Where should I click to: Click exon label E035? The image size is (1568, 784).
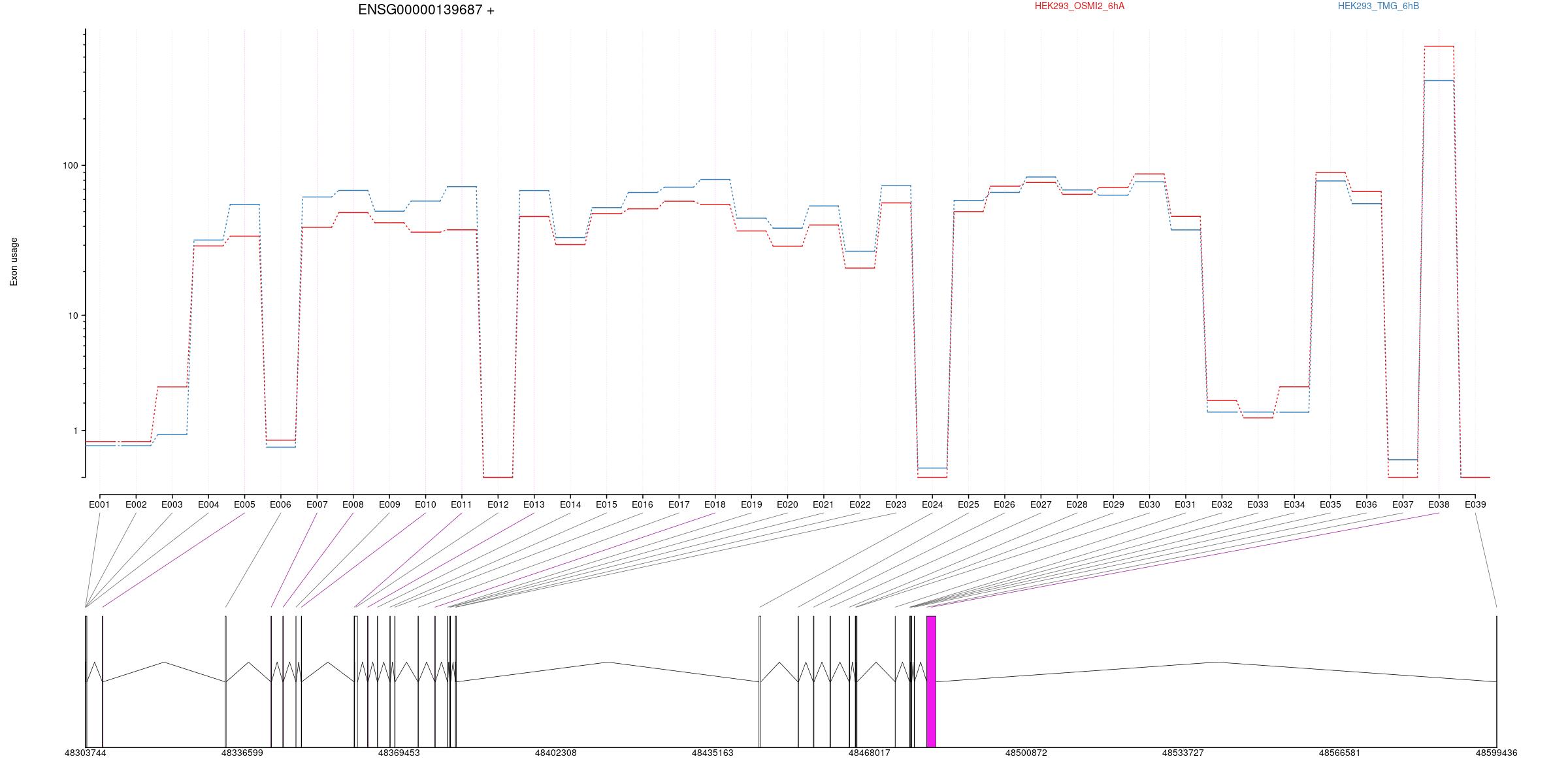[x=1330, y=504]
